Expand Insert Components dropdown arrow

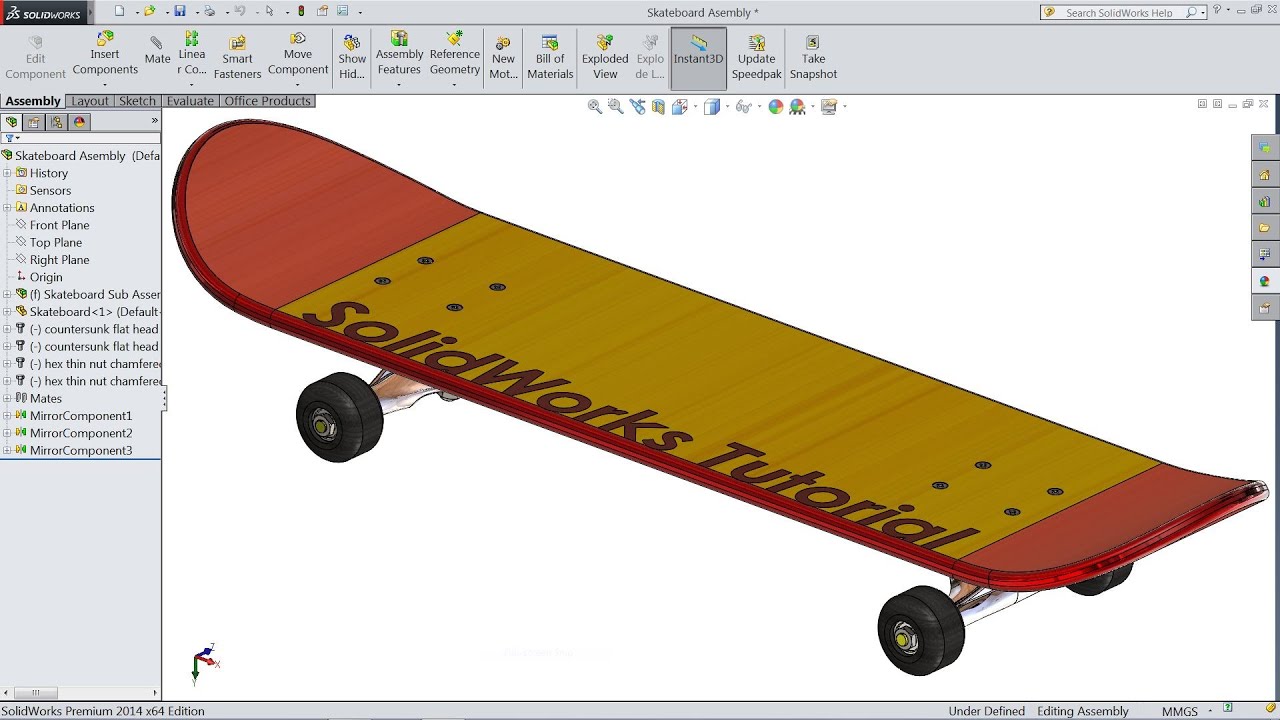(x=105, y=85)
